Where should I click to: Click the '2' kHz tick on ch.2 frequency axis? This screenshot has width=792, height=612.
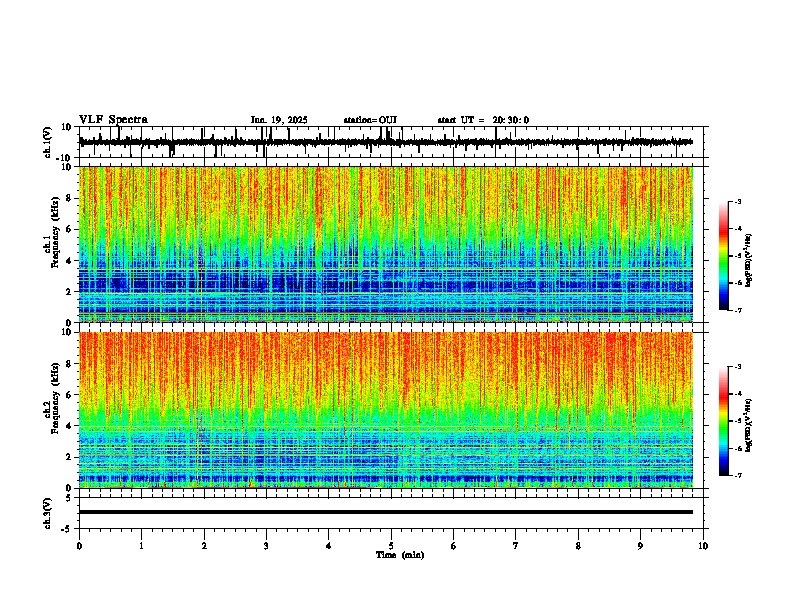coord(69,457)
